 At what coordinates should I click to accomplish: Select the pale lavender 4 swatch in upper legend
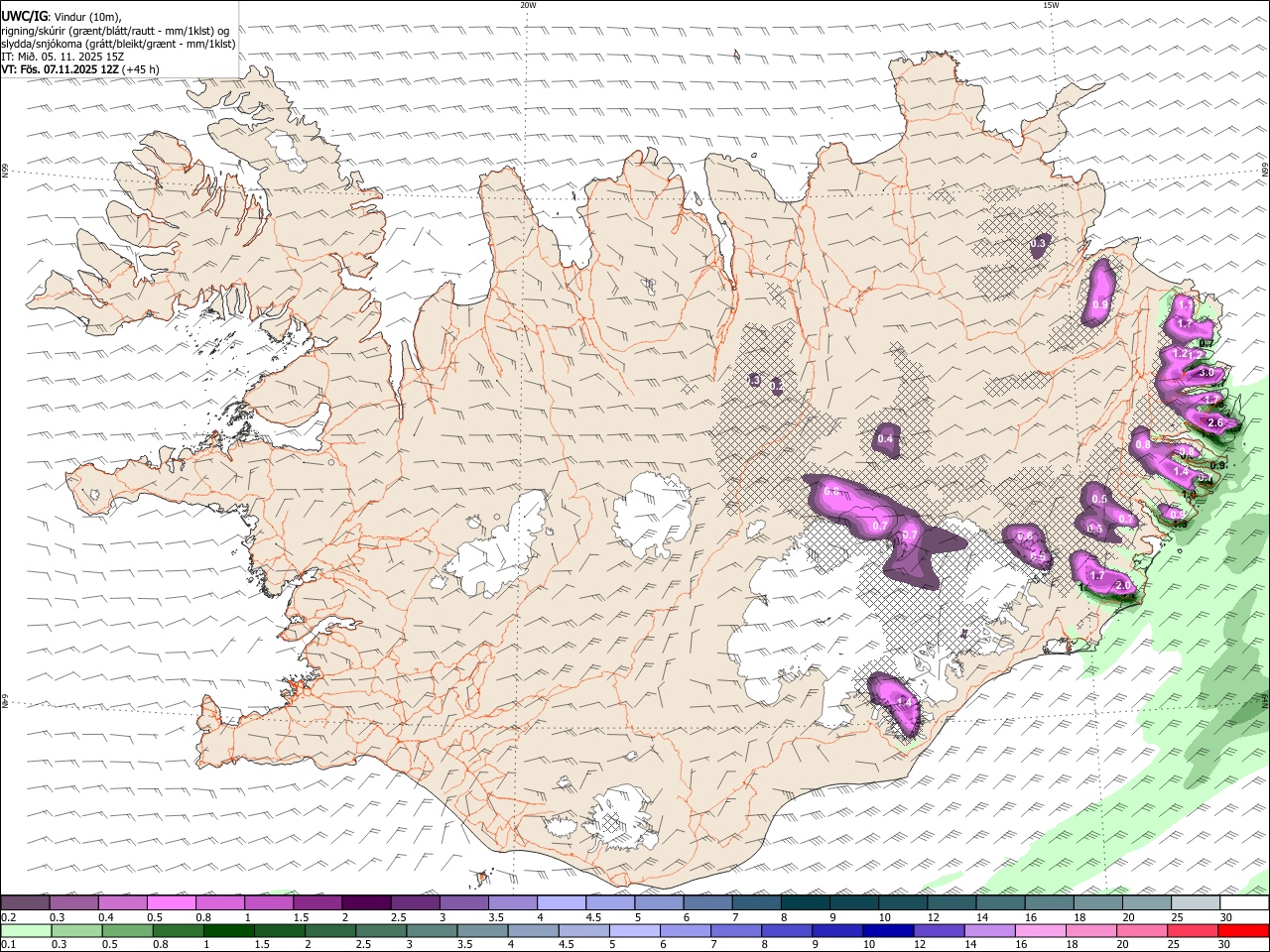point(562,902)
